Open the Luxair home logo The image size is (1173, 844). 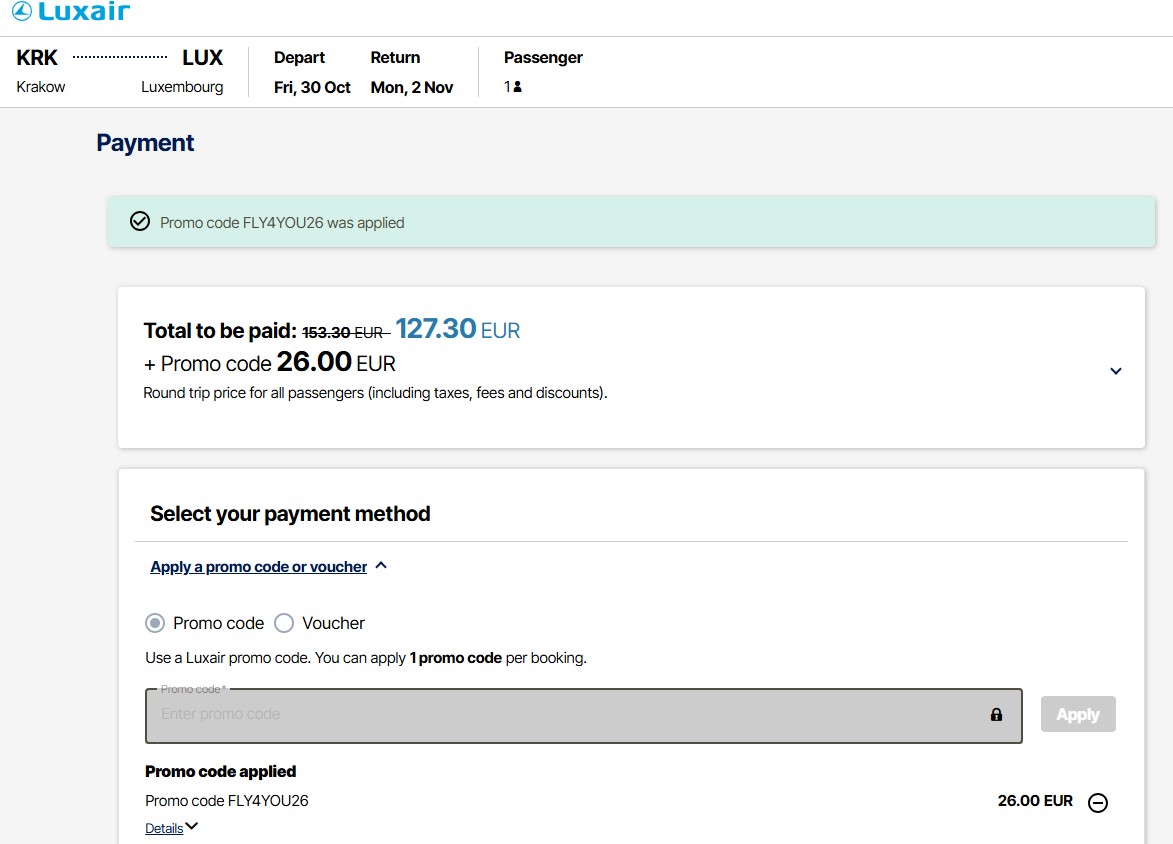[71, 11]
